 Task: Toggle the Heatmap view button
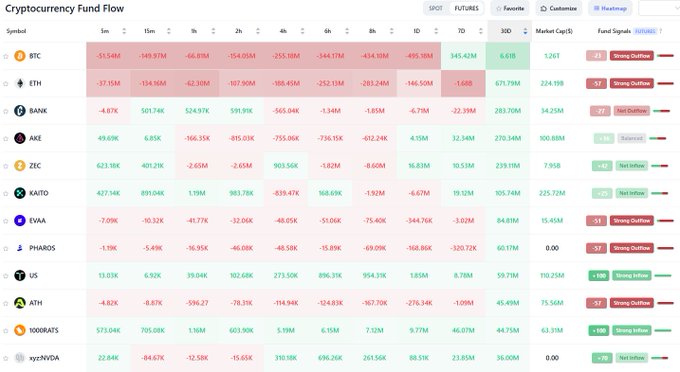pyautogui.click(x=610, y=8)
